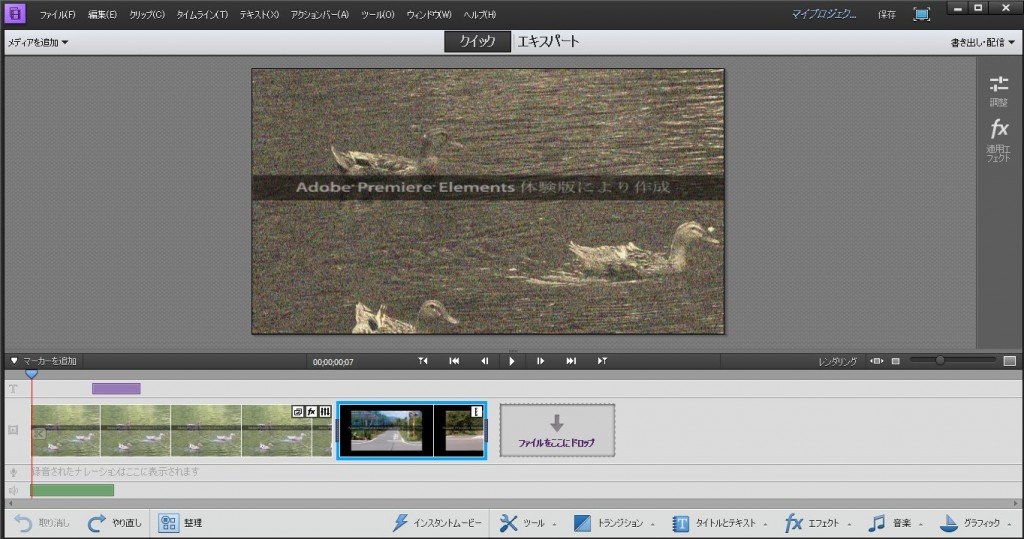Click the fit-to-timeline zoom icon
The width and height of the screenshot is (1024, 539).
[876, 361]
